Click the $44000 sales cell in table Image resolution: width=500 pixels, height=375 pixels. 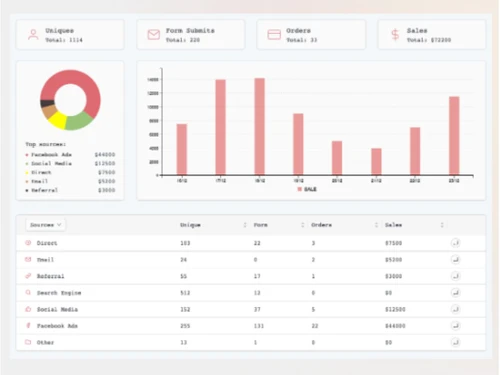pyautogui.click(x=395, y=326)
